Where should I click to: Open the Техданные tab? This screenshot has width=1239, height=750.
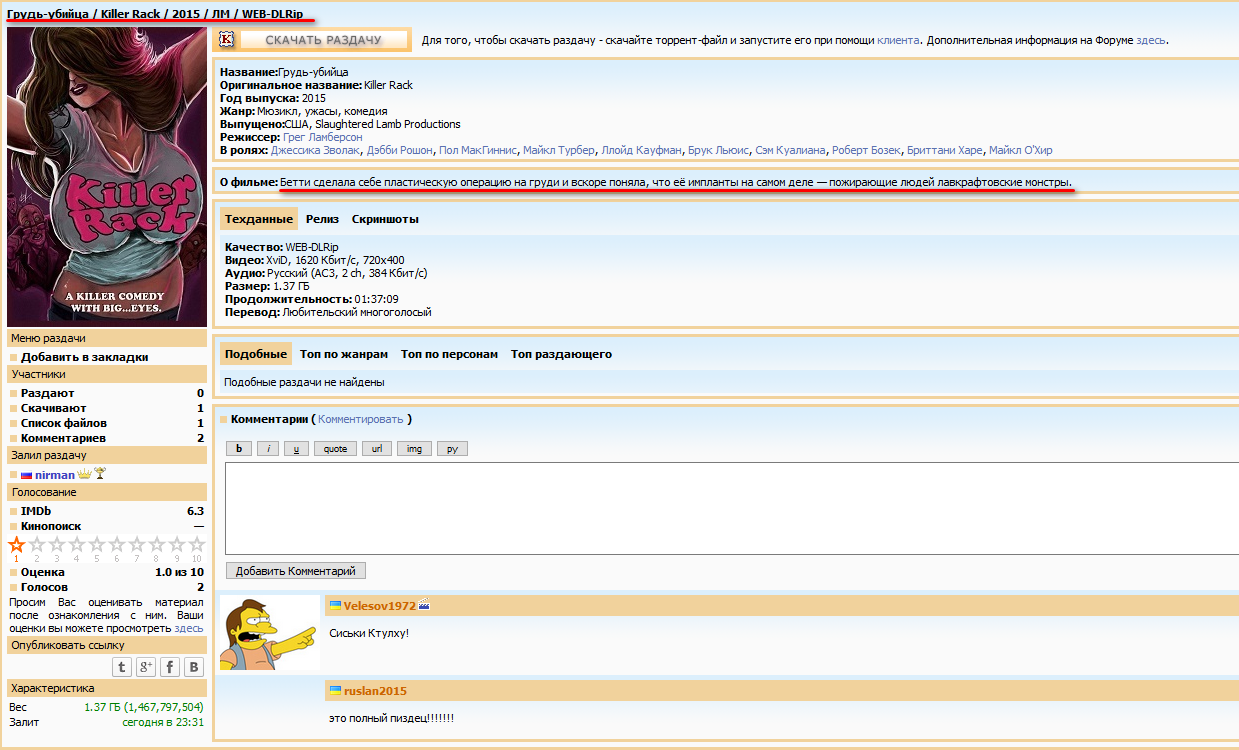(259, 219)
